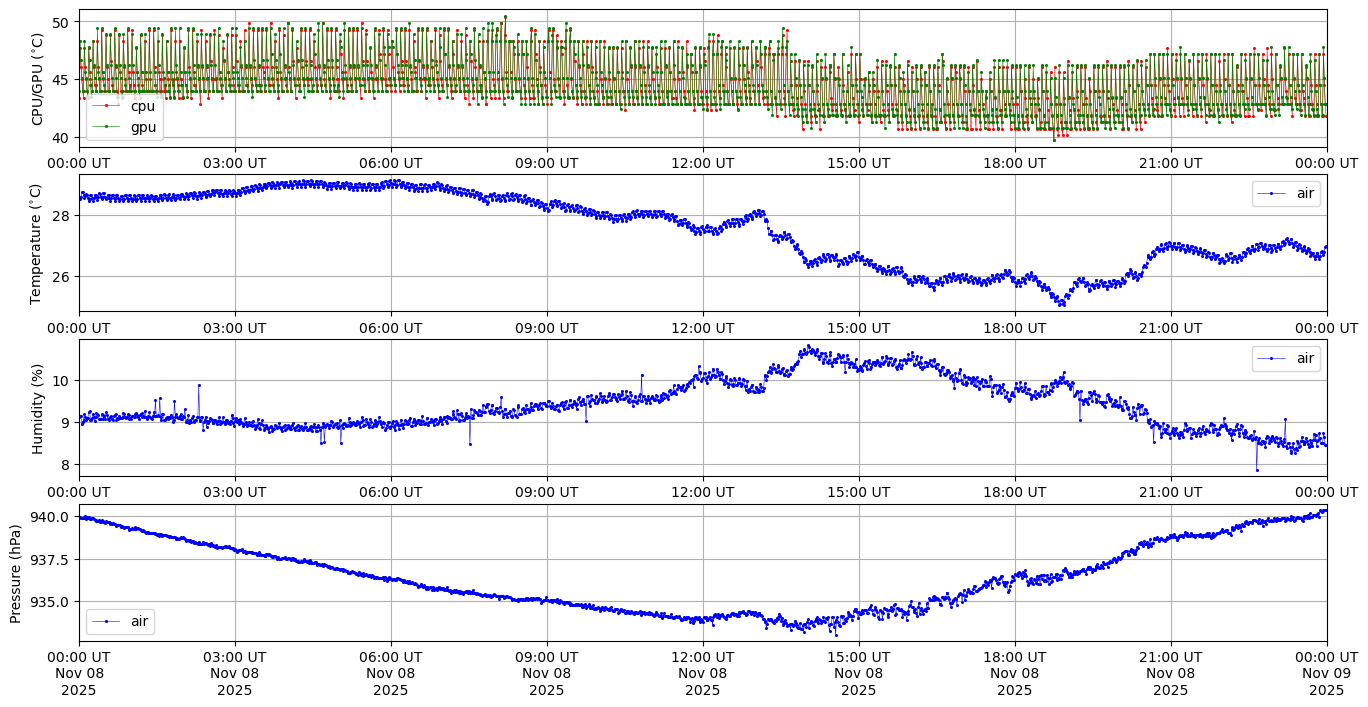Click the Pressure (hPa) y-axis label
The height and width of the screenshot is (707, 1368).
pos(16,573)
